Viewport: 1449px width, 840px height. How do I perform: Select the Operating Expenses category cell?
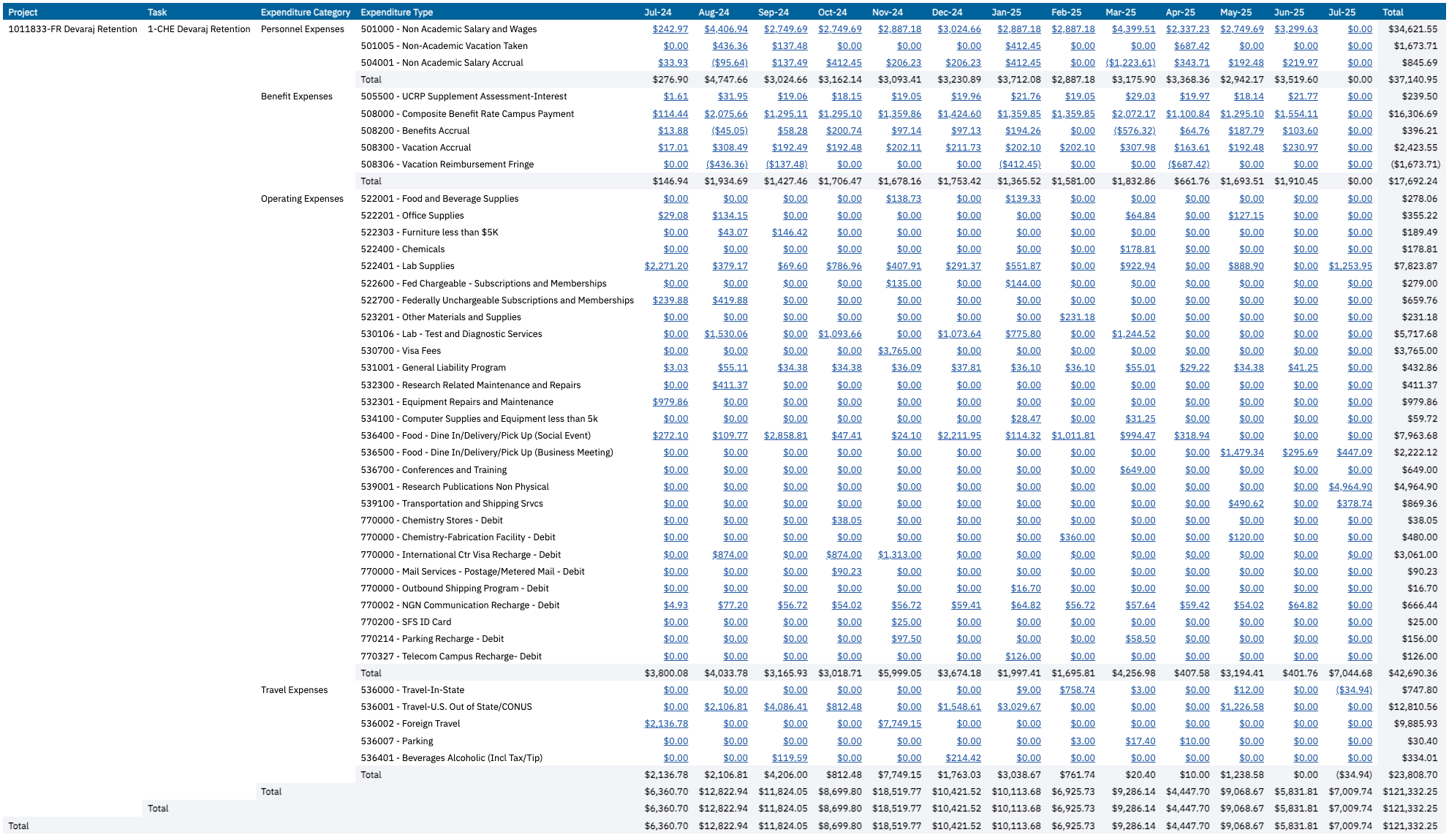coord(302,199)
